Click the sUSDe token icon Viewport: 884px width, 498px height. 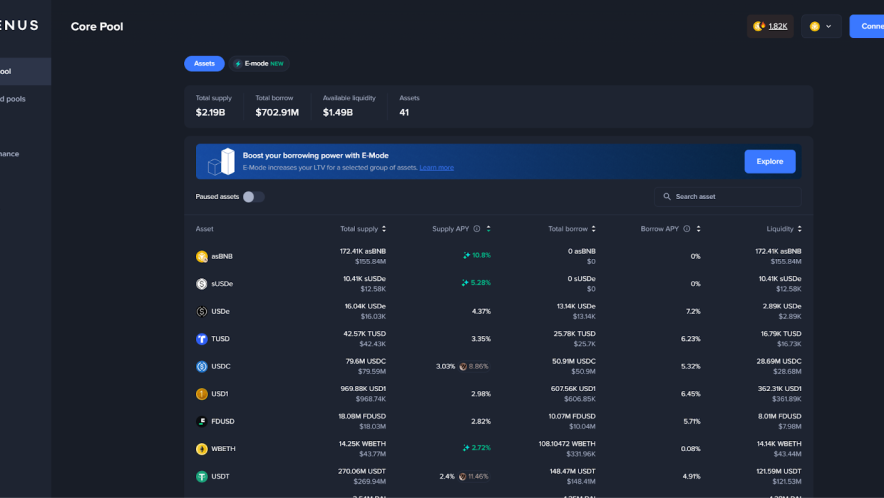[x=201, y=284]
